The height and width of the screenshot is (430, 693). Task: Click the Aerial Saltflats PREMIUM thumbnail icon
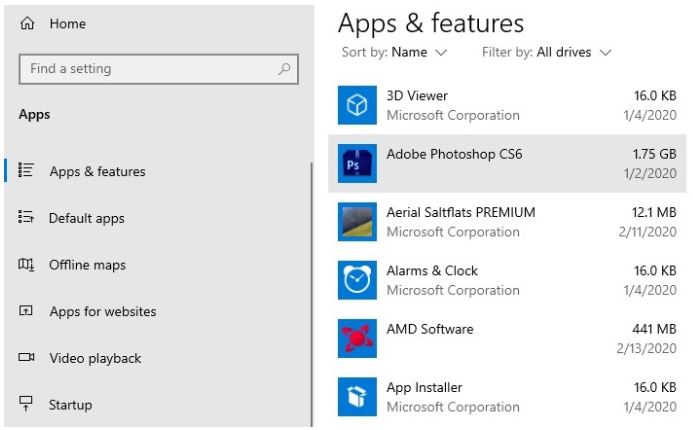coord(357,222)
